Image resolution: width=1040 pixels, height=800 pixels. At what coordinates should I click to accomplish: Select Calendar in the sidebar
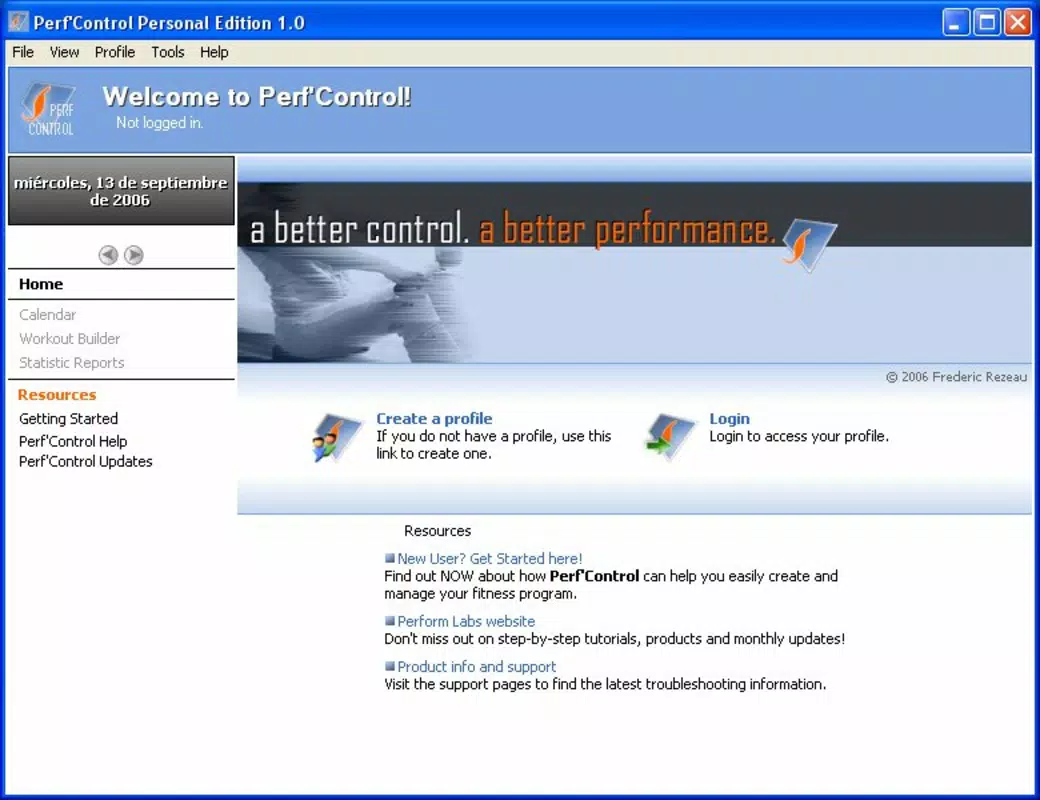point(48,314)
